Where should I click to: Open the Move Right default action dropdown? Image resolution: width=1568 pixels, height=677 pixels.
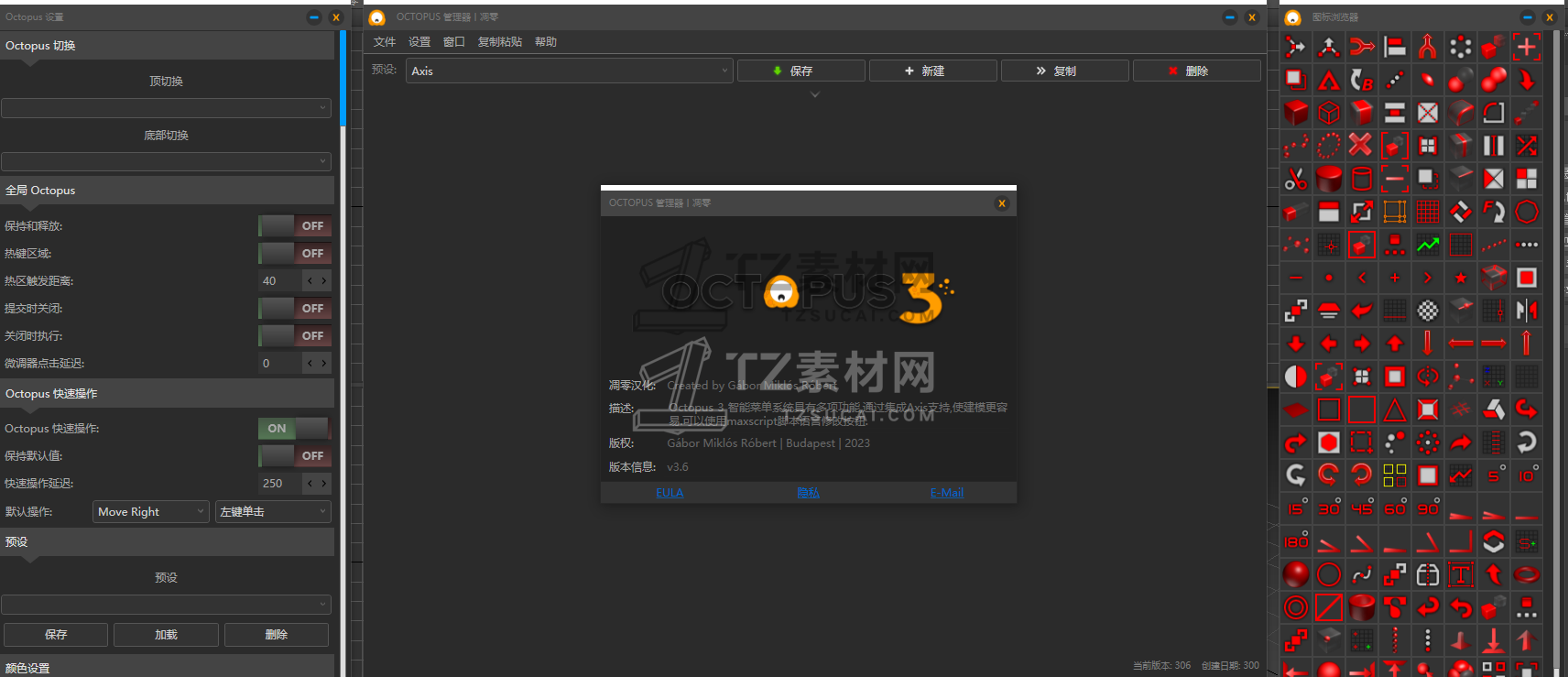pyautogui.click(x=151, y=512)
